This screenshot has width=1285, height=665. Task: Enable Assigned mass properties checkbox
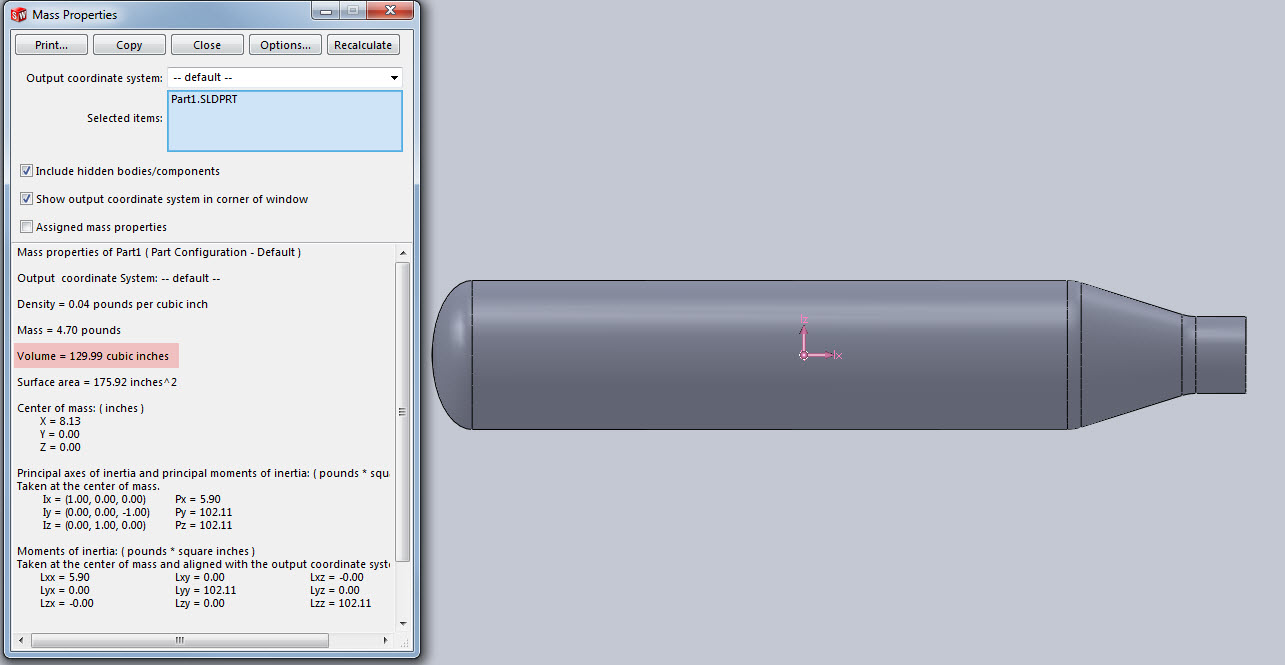click(x=27, y=227)
